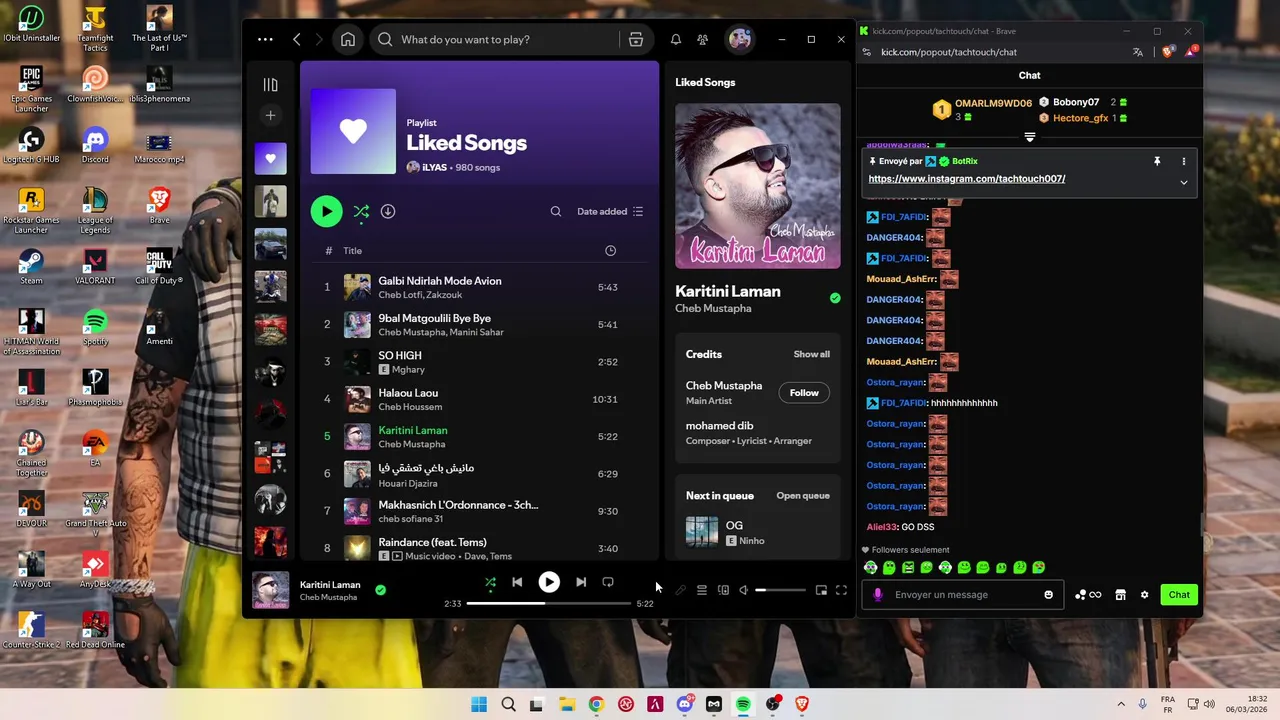The height and width of the screenshot is (720, 1280).
Task: Open the Date added sort dropdown
Action: [x=610, y=211]
